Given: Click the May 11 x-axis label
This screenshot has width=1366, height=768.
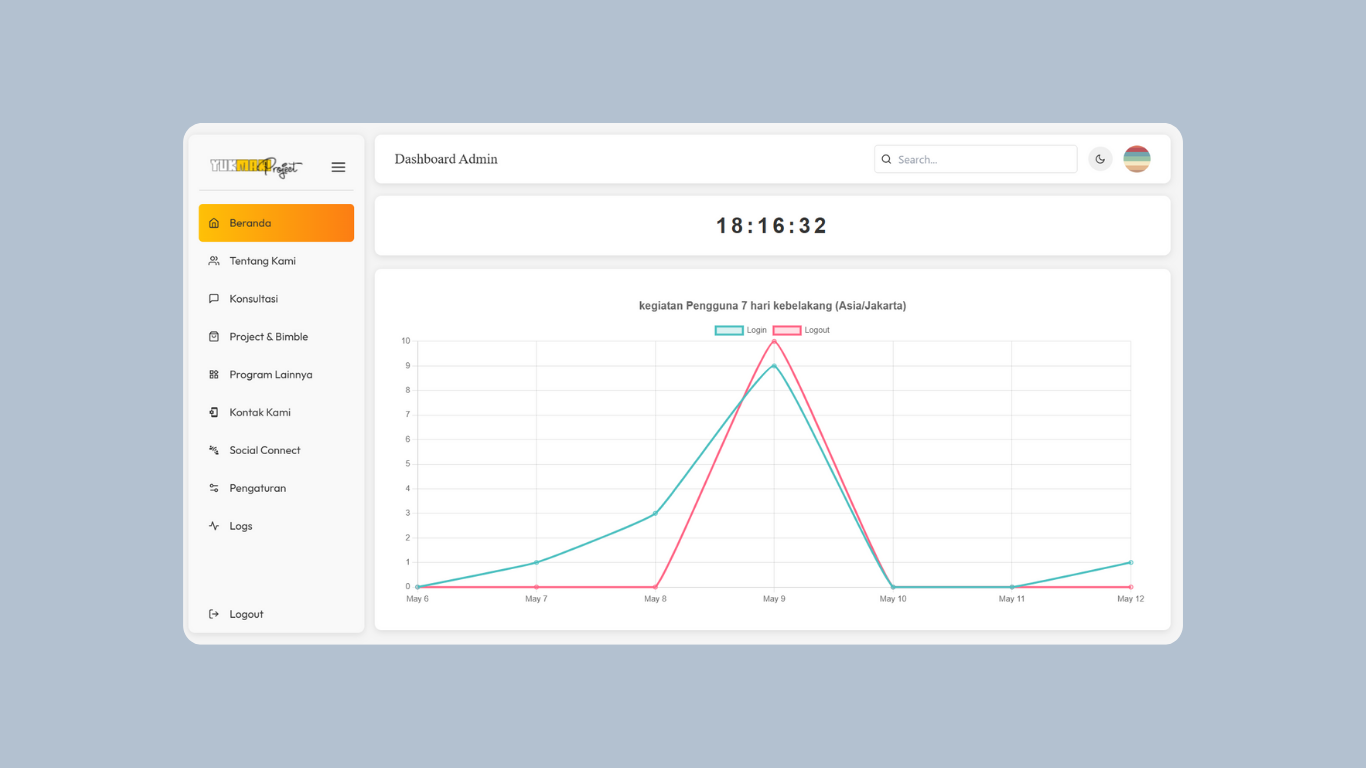Looking at the screenshot, I should click(1012, 599).
